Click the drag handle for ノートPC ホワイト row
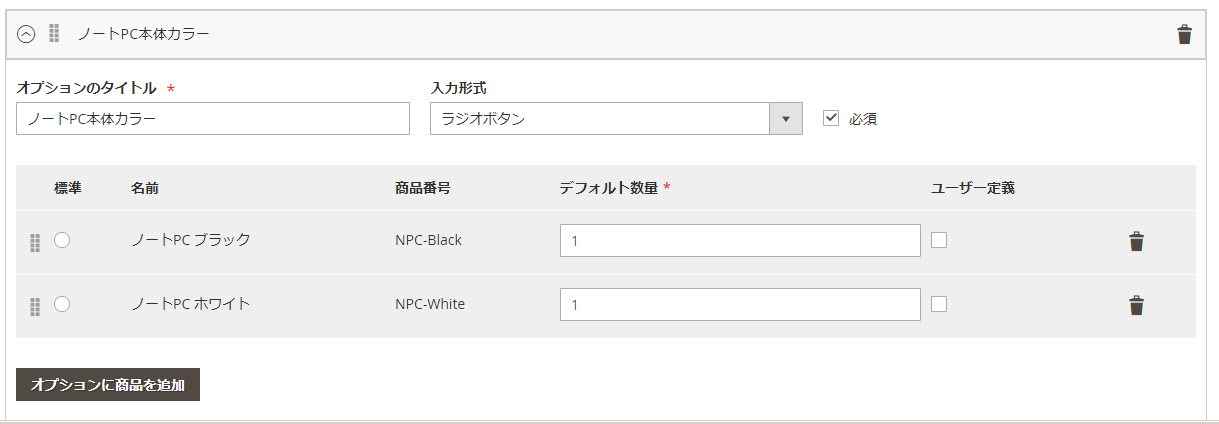This screenshot has width=1219, height=424. pyautogui.click(x=35, y=306)
